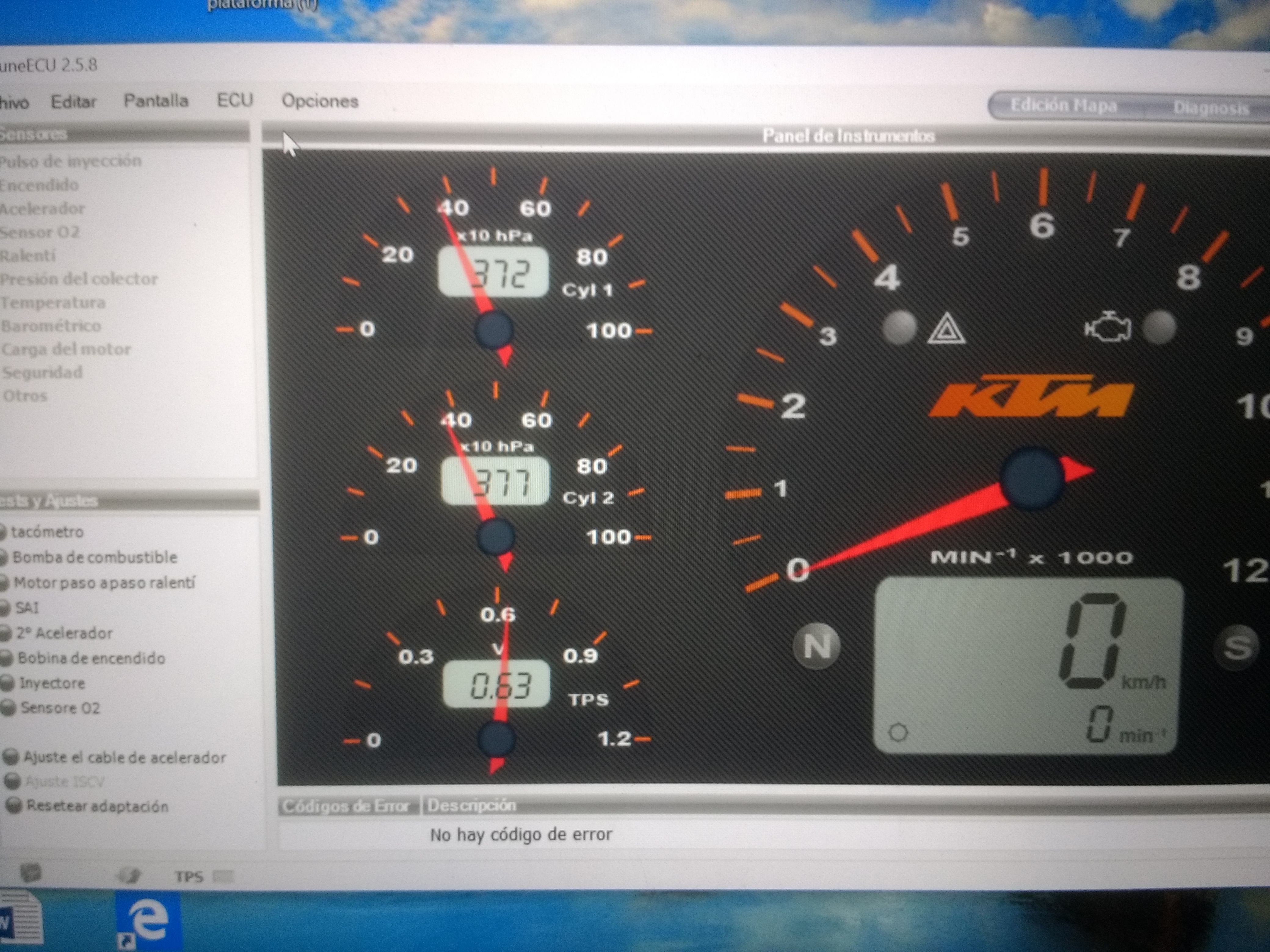Click the indicator lamp beside warning triangle
The height and width of the screenshot is (952, 1270).
click(899, 328)
